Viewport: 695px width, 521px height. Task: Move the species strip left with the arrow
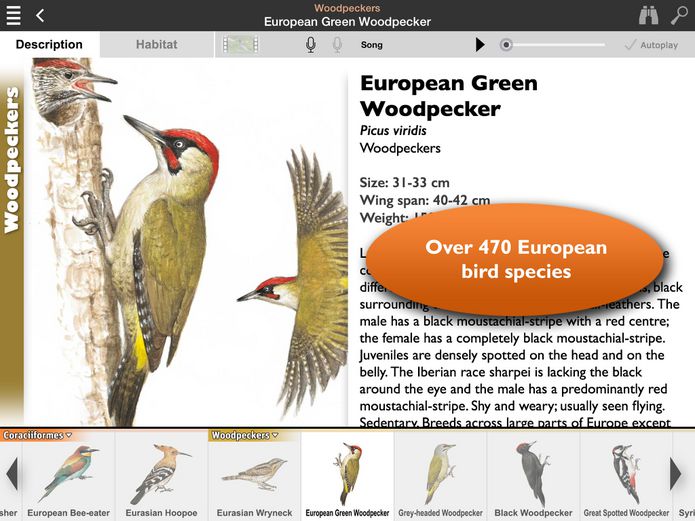pos(12,474)
